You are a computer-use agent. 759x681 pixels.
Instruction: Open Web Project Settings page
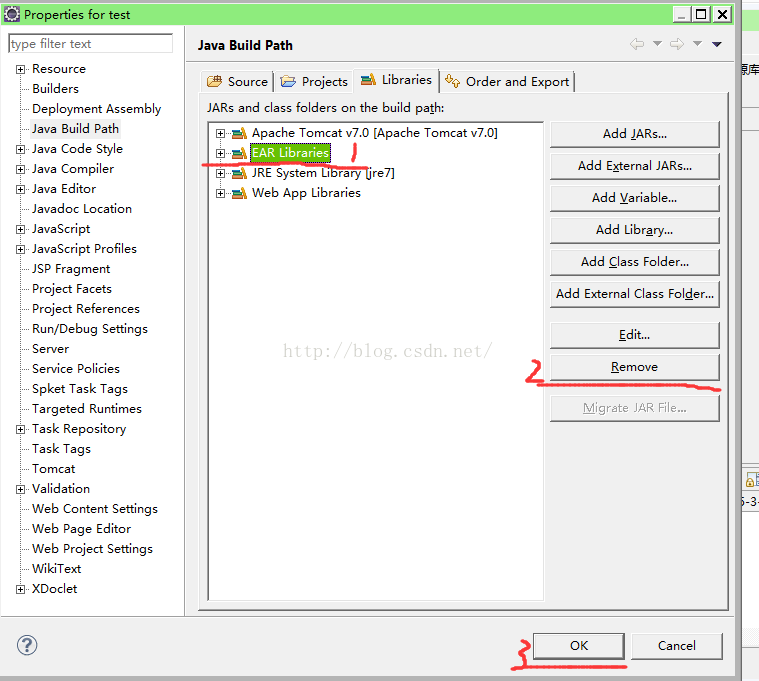point(92,549)
